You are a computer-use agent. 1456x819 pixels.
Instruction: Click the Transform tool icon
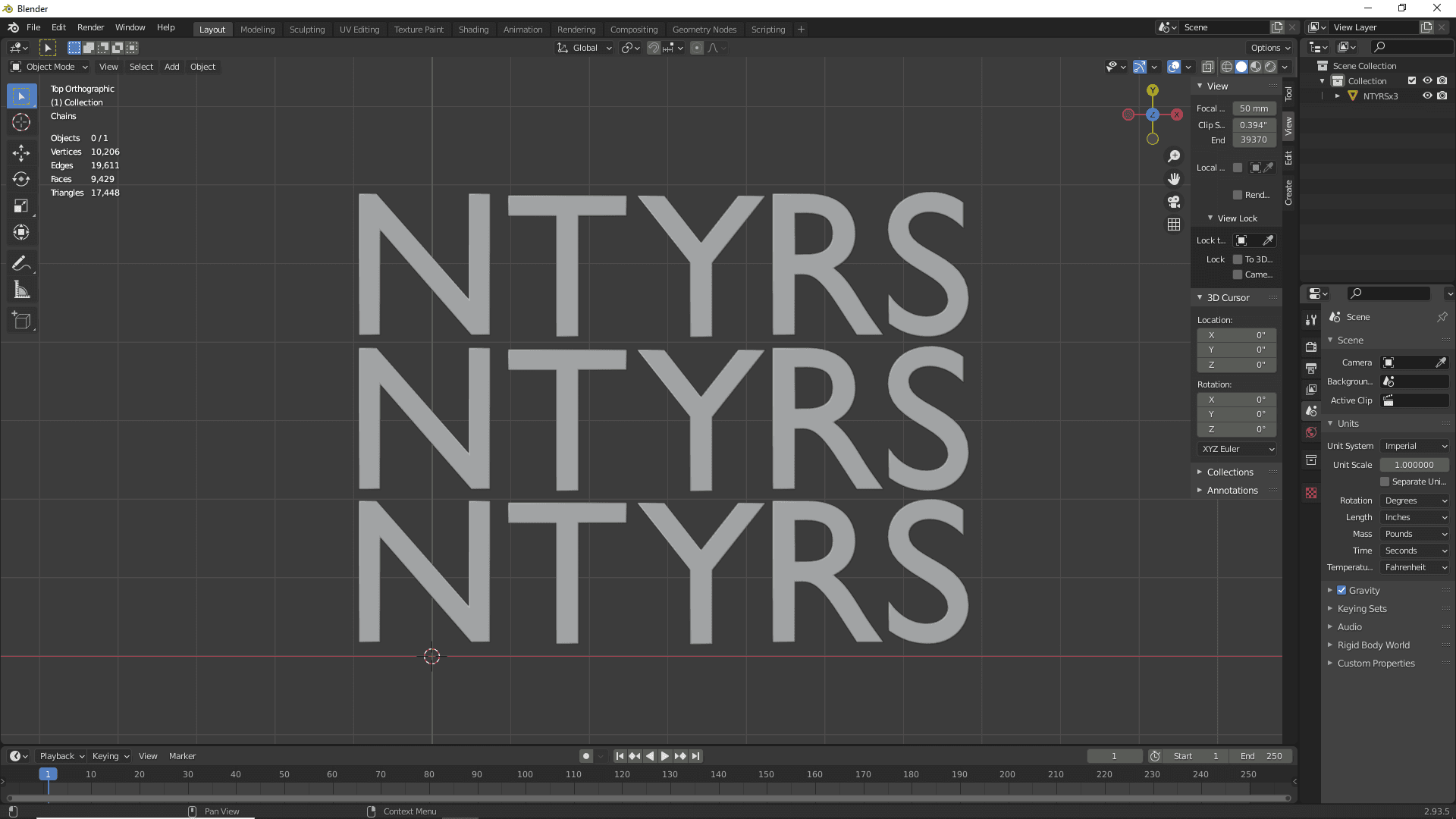(22, 232)
